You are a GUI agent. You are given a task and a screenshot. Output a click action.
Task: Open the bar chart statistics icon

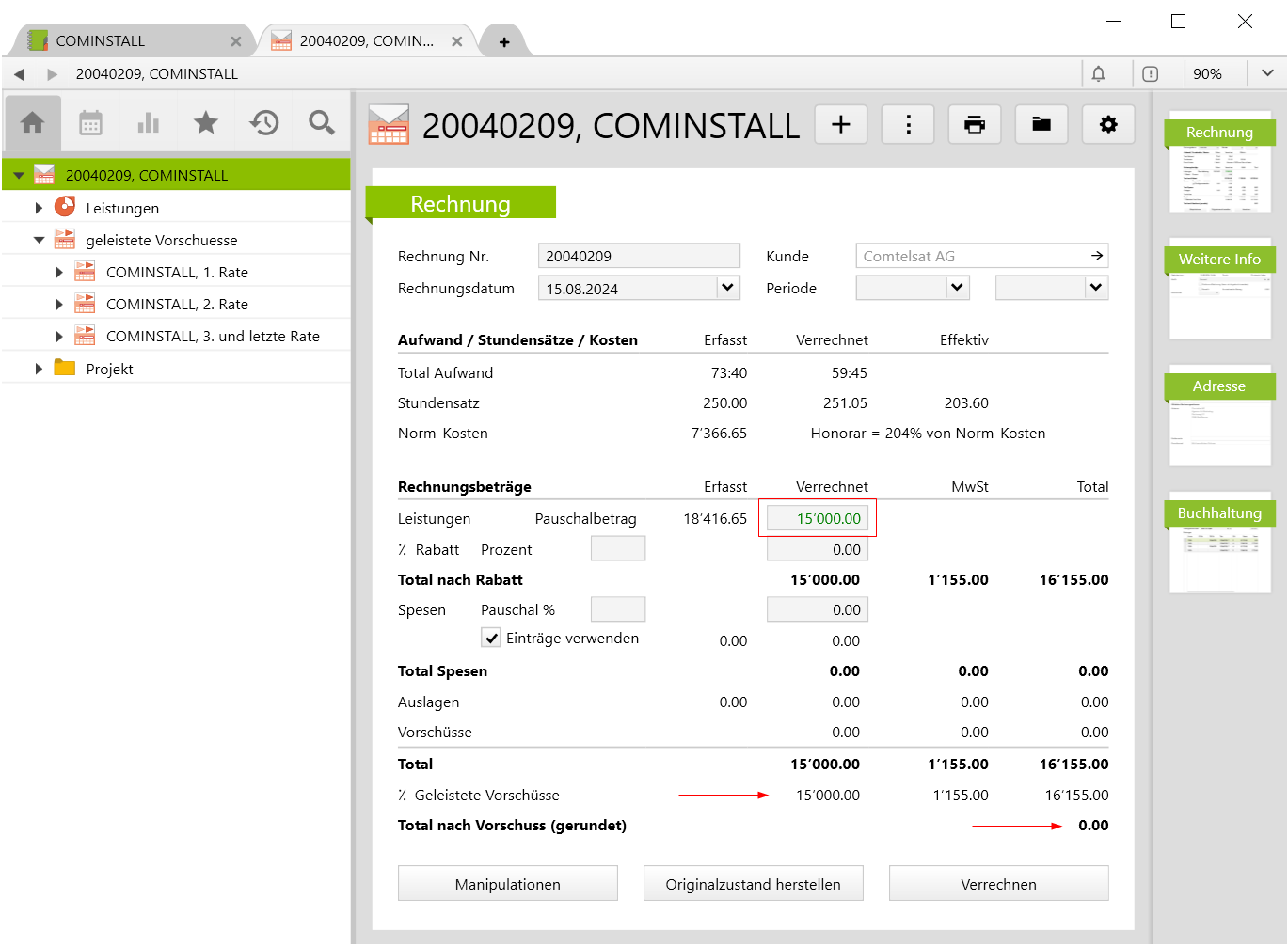(x=149, y=123)
